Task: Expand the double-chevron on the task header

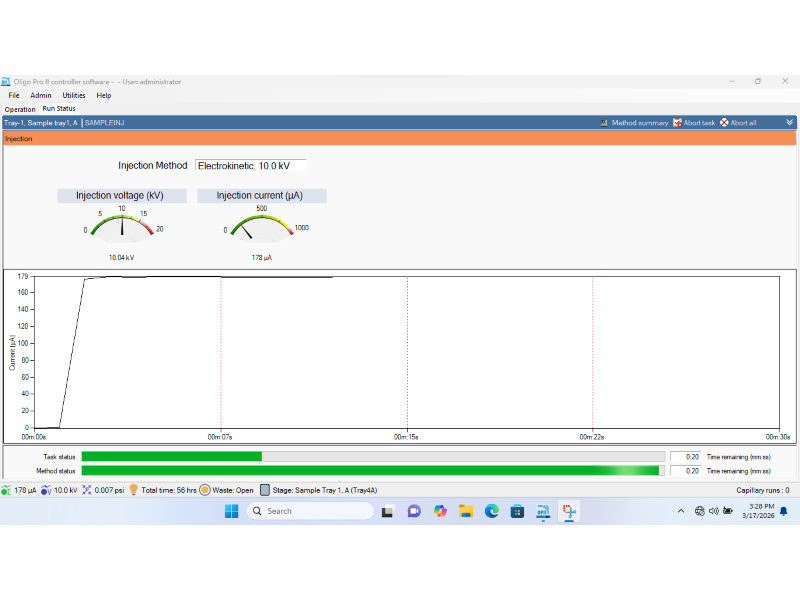Action: (789, 122)
